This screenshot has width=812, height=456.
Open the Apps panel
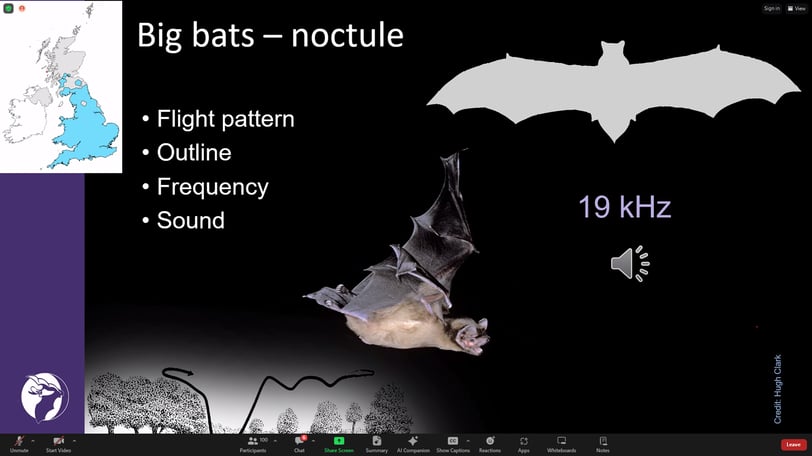pyautogui.click(x=524, y=444)
